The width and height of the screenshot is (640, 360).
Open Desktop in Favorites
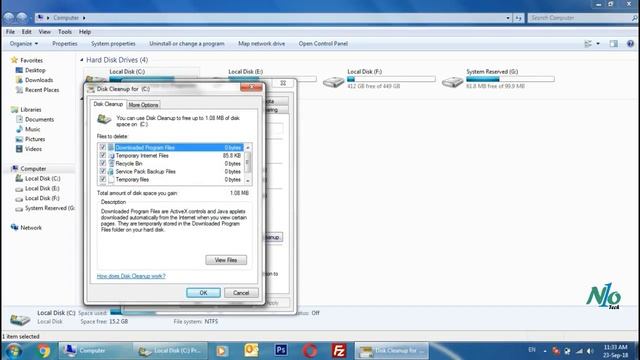point(35,70)
